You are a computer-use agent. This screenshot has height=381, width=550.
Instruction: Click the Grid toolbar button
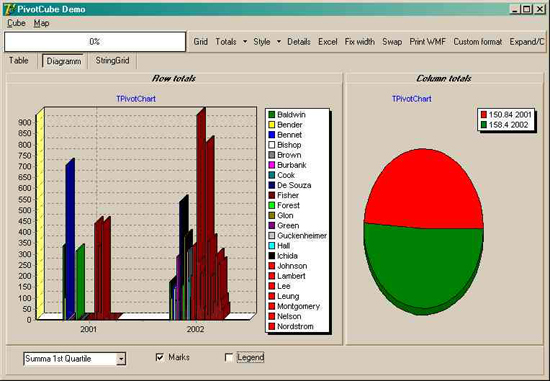[201, 42]
